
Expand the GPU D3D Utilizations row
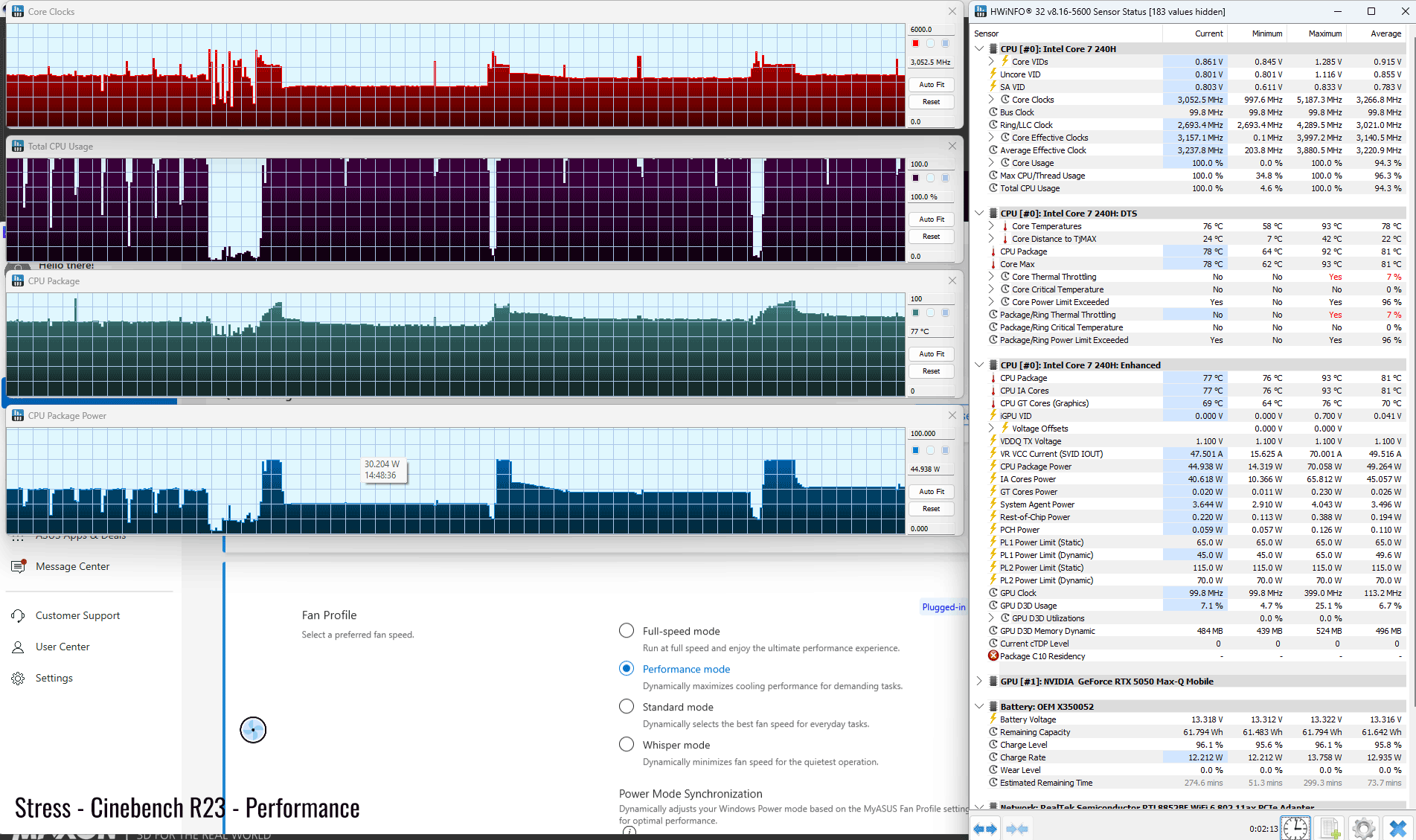tap(991, 618)
